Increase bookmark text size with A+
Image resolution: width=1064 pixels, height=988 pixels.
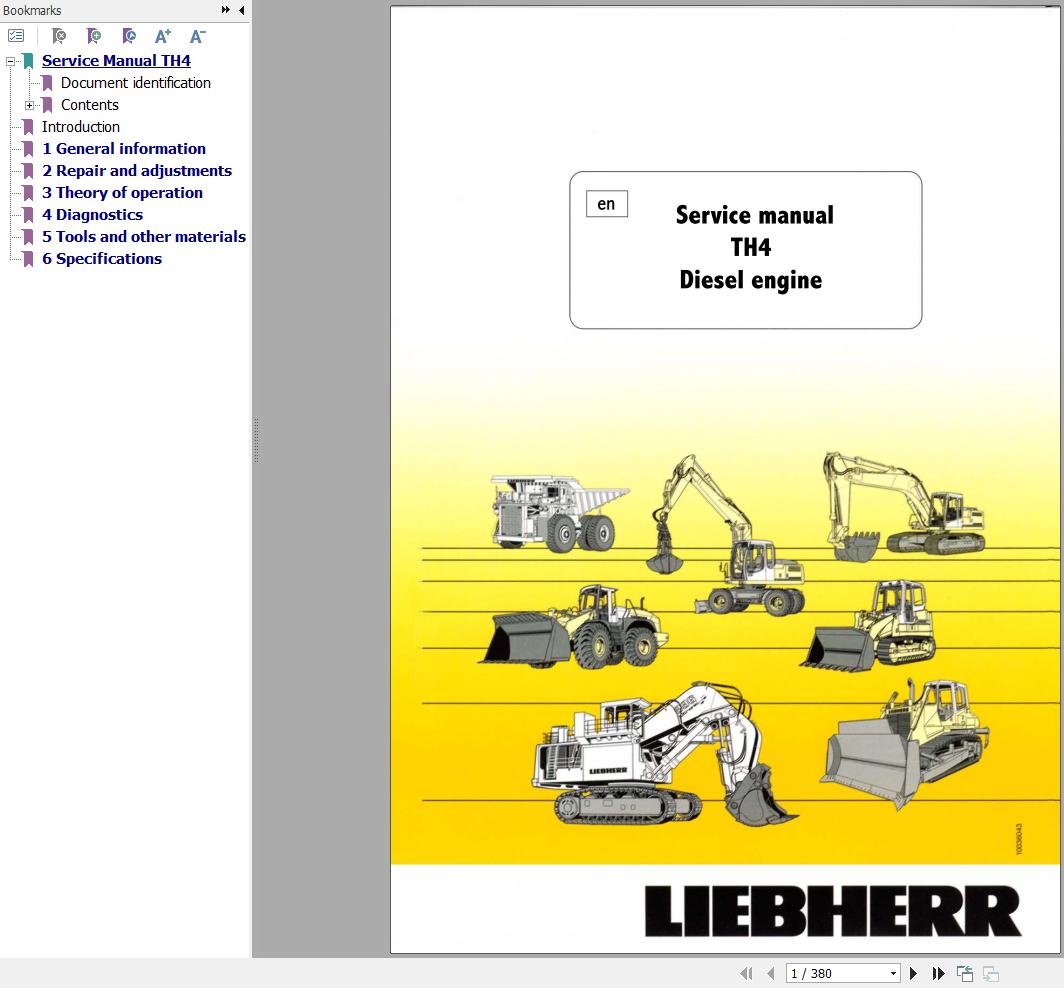pyautogui.click(x=163, y=35)
